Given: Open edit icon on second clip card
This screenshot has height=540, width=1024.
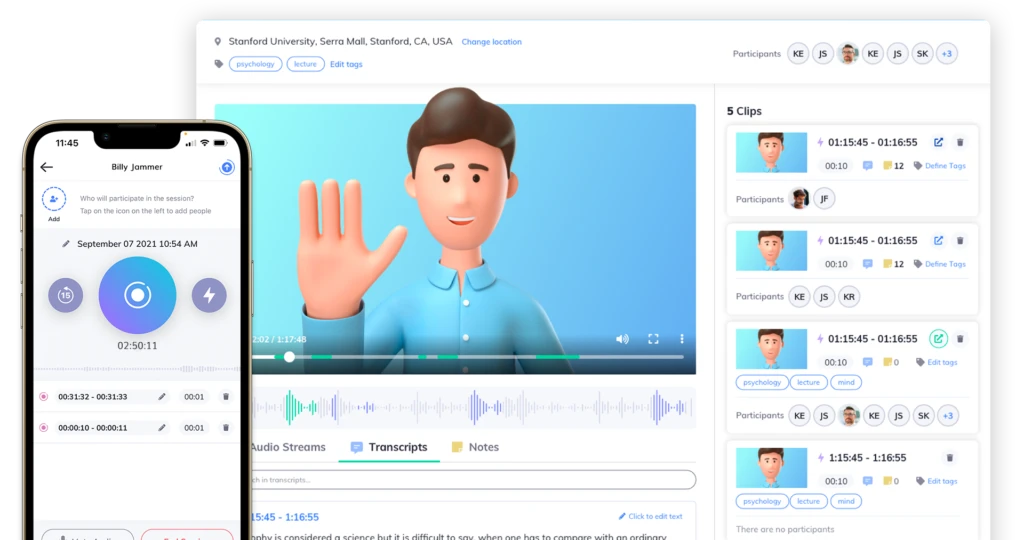Looking at the screenshot, I should [938, 241].
